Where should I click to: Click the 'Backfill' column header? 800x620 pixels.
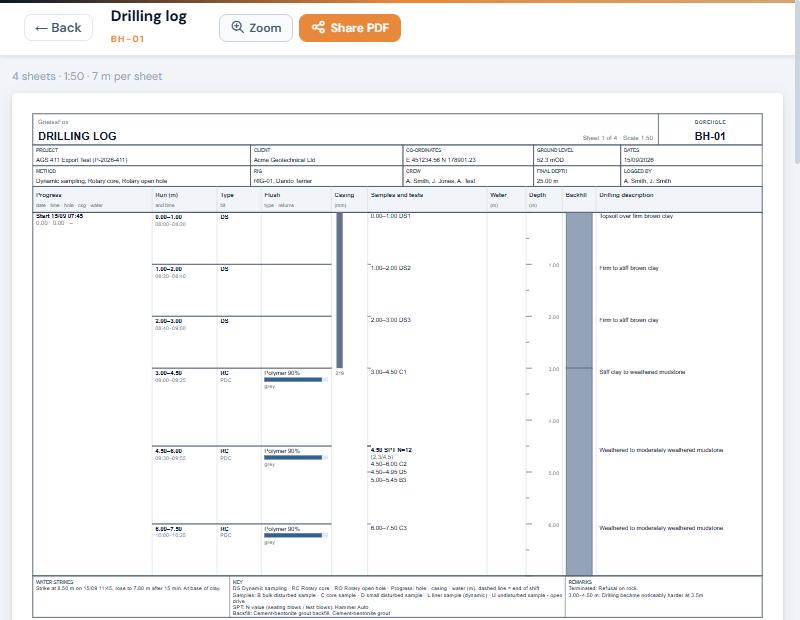tap(576, 195)
